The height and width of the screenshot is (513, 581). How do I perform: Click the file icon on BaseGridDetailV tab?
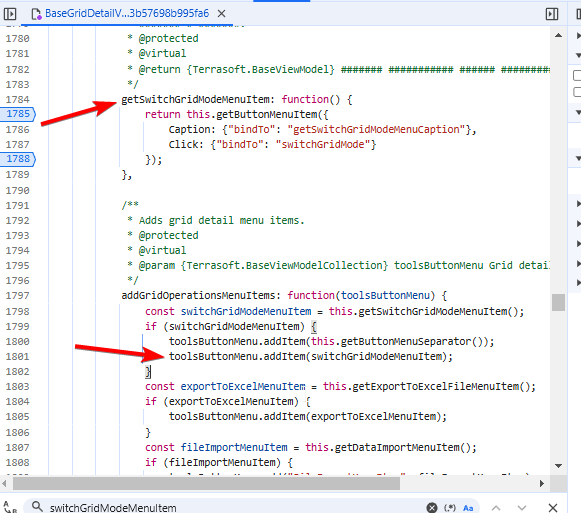coord(36,14)
